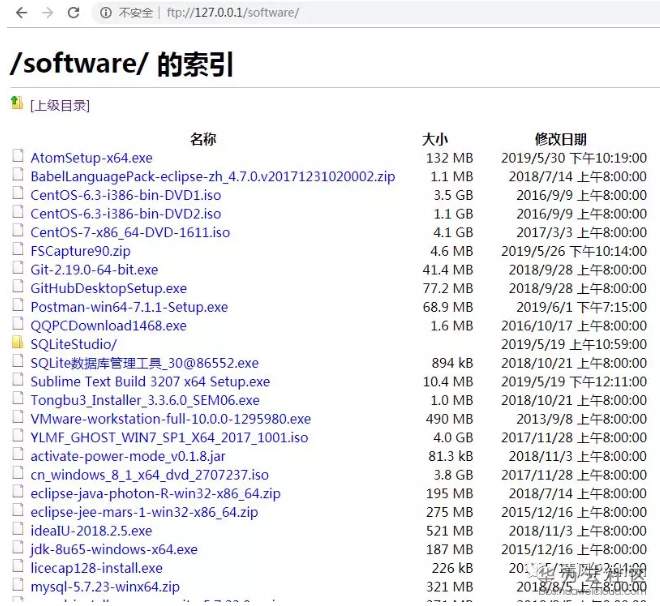660x606 pixels.
Task: Click the site info not-secure icon
Action: [106, 13]
